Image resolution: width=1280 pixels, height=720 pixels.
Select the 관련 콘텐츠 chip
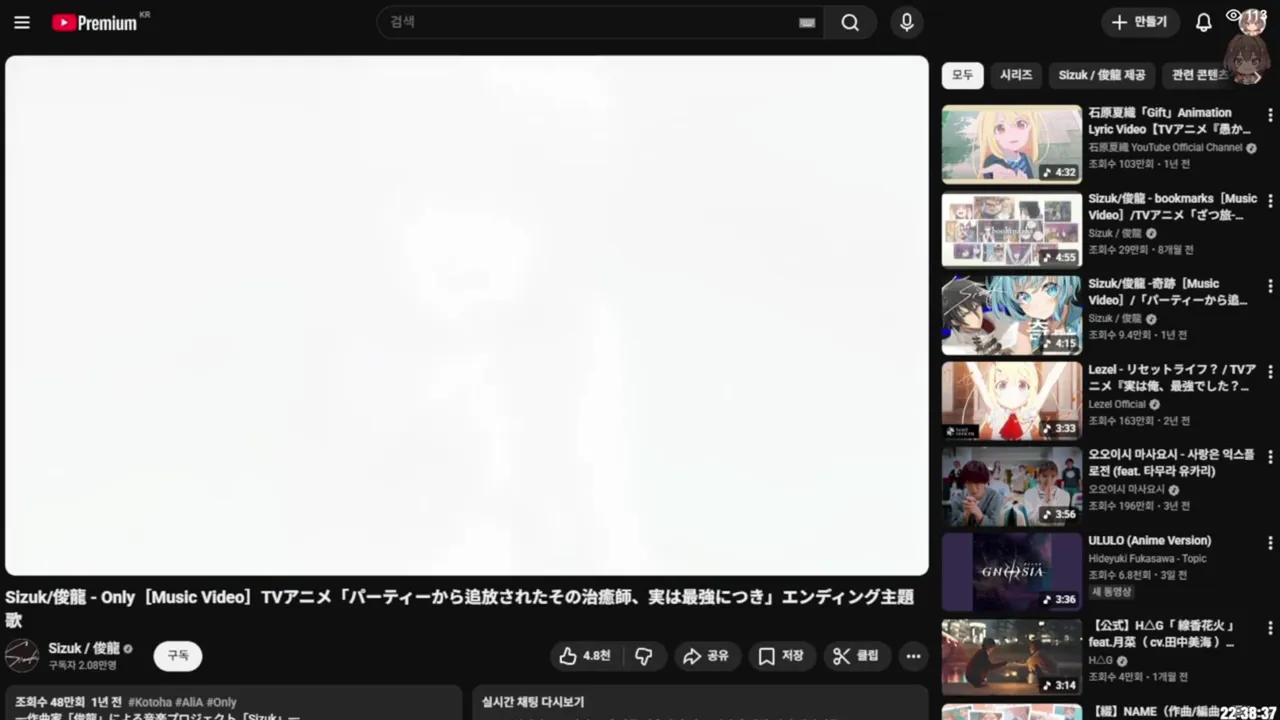(1199, 75)
